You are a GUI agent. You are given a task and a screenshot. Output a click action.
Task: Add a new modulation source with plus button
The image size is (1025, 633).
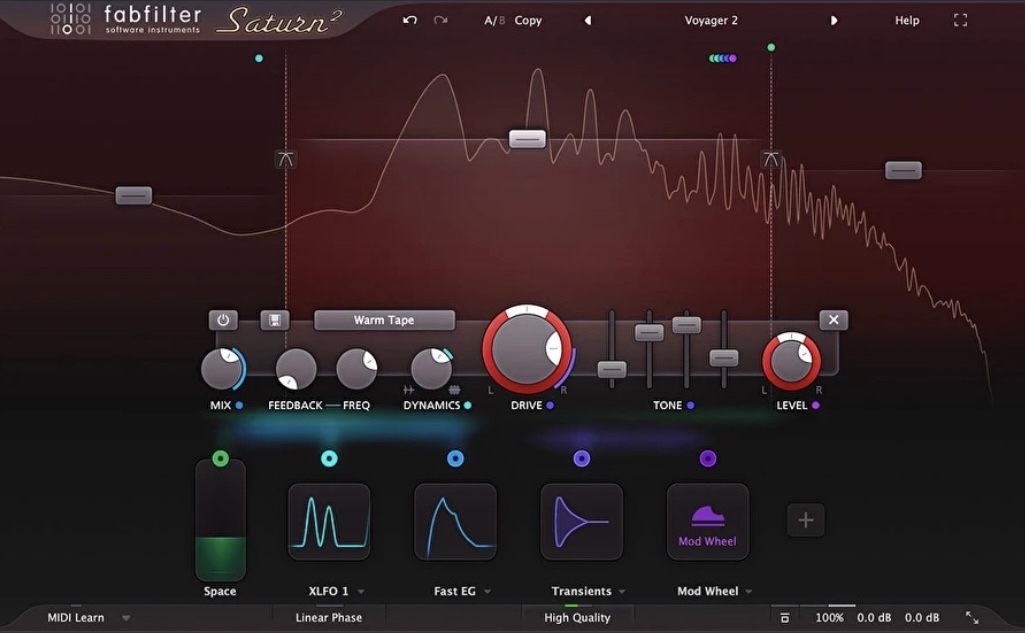coord(805,519)
